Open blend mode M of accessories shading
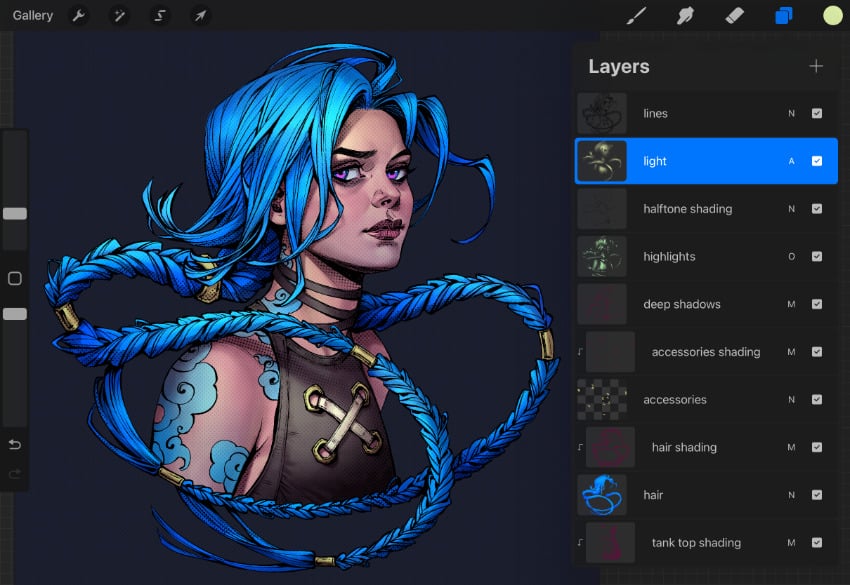Image resolution: width=850 pixels, height=585 pixels. click(791, 352)
